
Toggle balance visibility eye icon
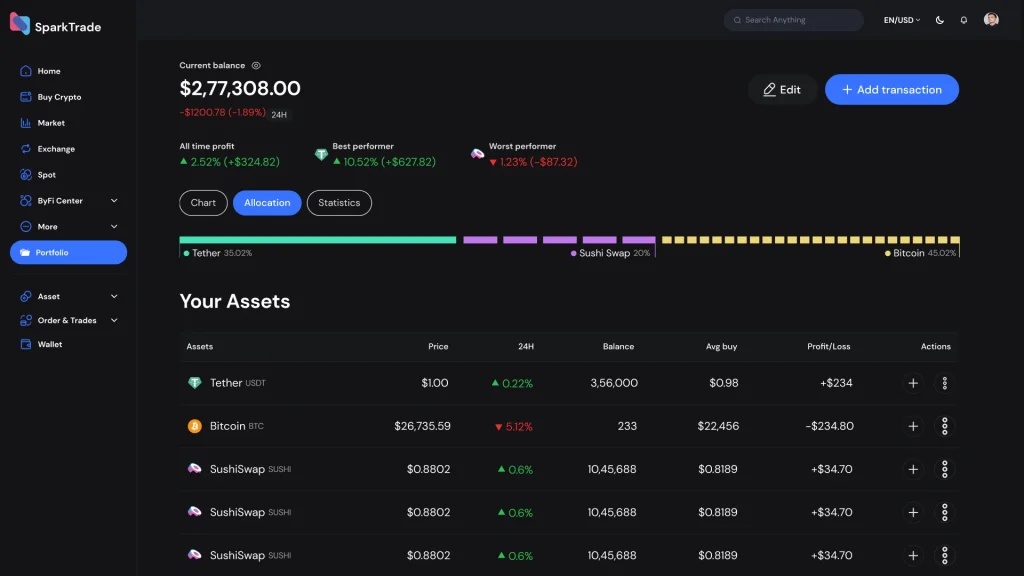pos(256,65)
